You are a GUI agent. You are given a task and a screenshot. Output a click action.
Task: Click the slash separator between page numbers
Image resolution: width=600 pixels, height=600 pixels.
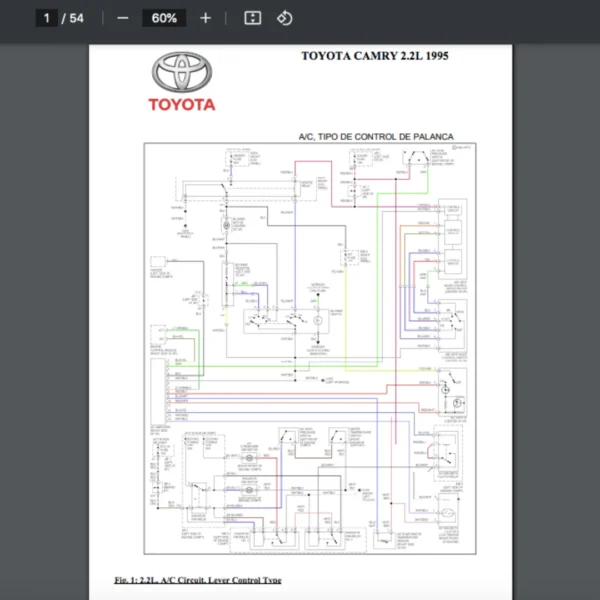pos(63,18)
